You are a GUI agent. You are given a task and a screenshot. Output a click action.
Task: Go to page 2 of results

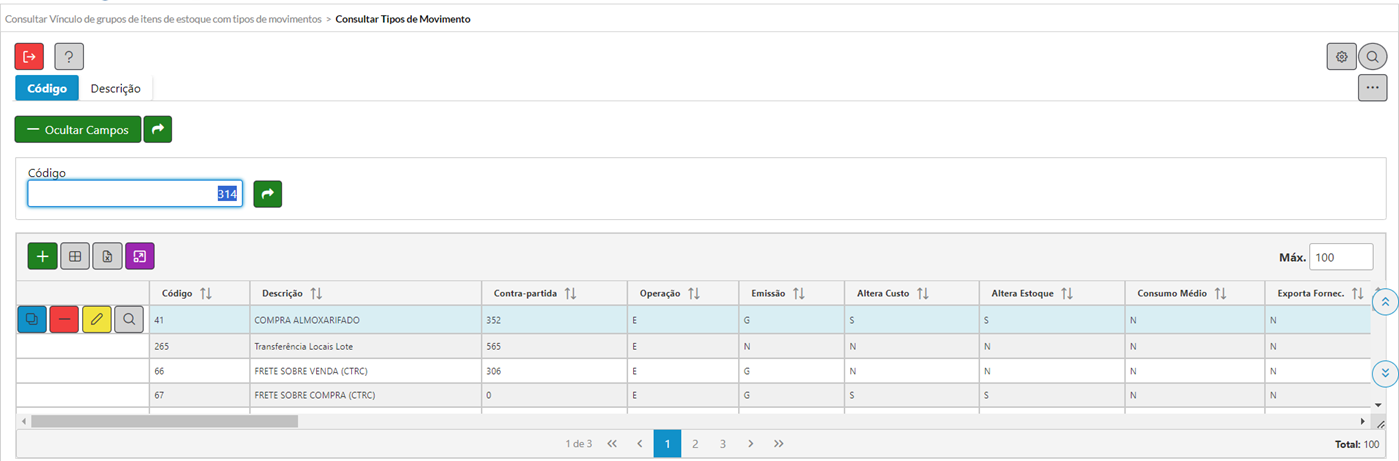click(x=695, y=443)
